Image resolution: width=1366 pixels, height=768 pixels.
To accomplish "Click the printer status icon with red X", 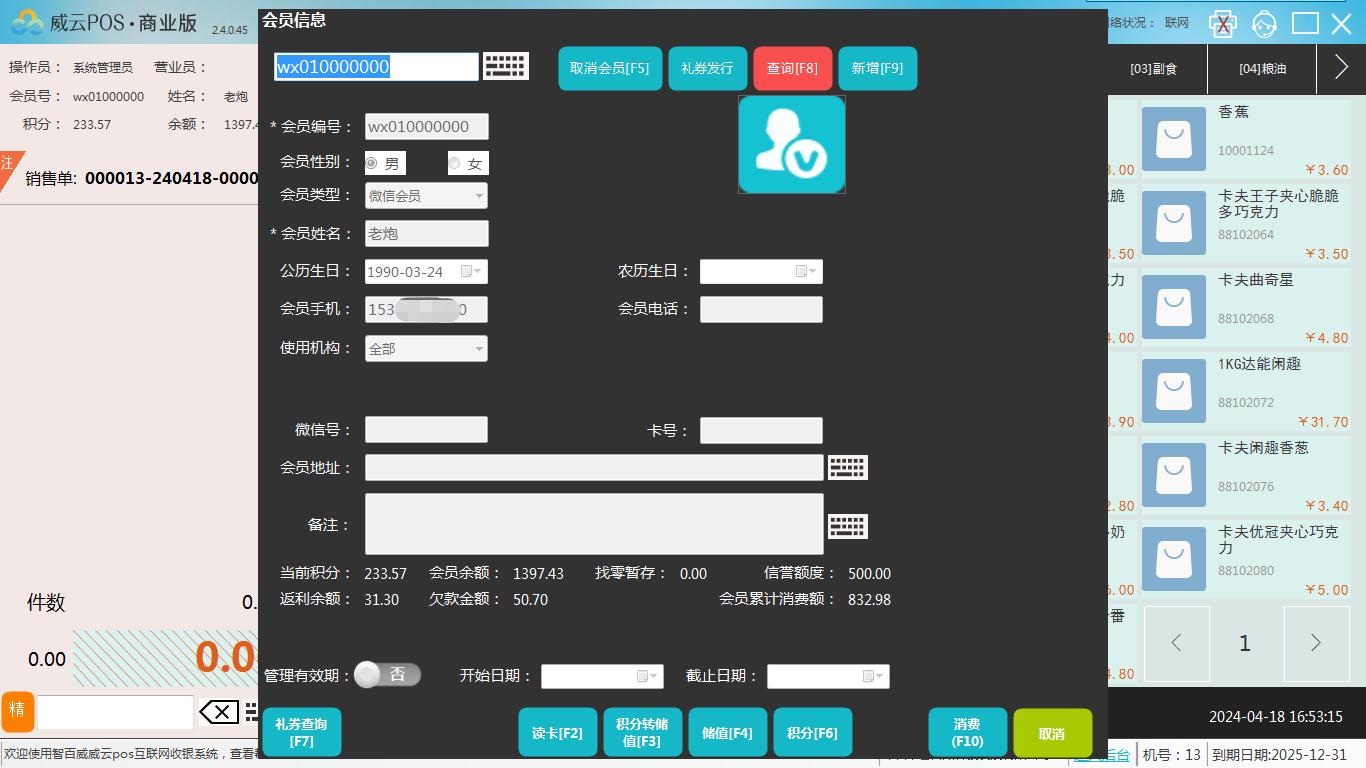I will tap(1222, 24).
